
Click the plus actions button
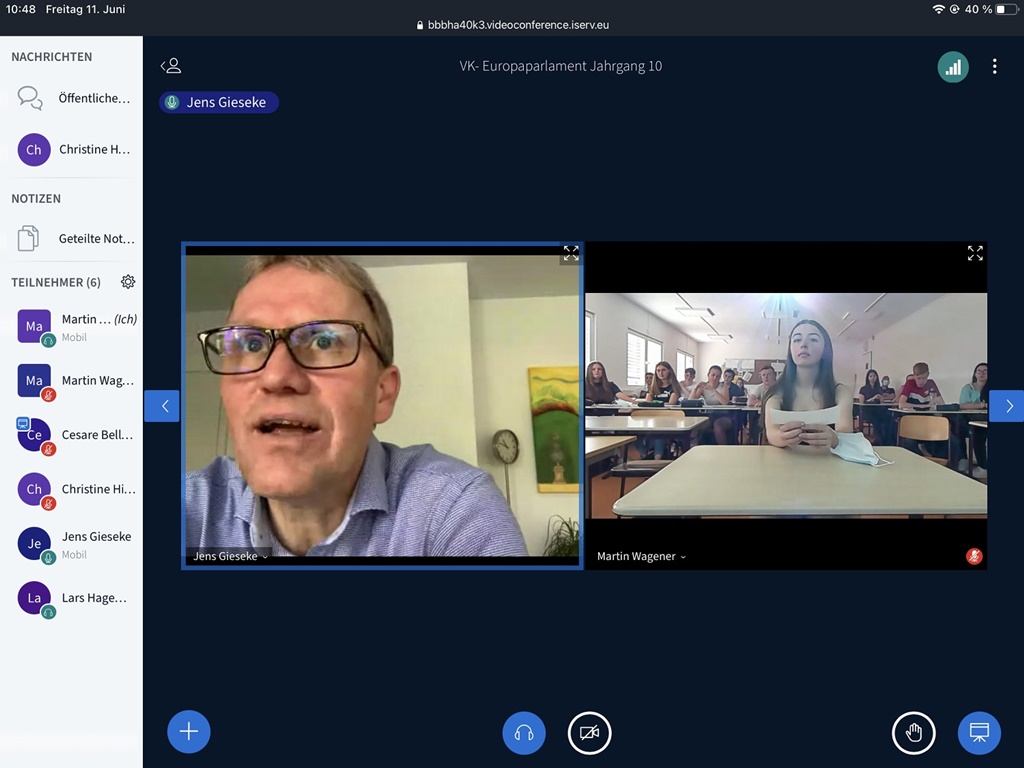[x=189, y=732]
